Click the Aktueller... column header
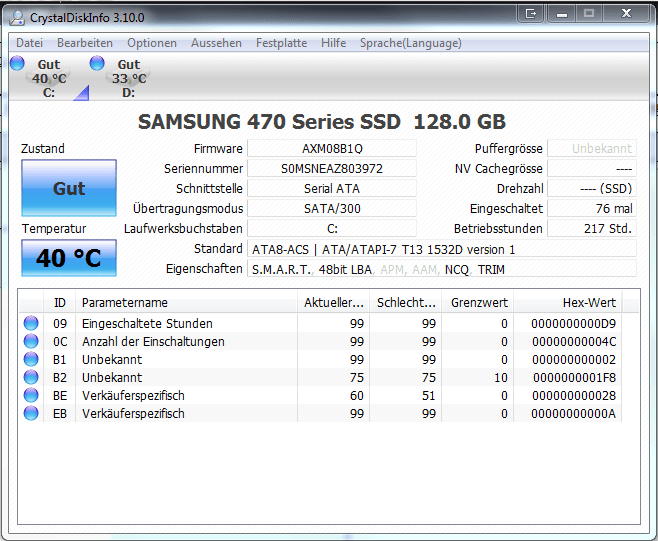 pyautogui.click(x=334, y=302)
